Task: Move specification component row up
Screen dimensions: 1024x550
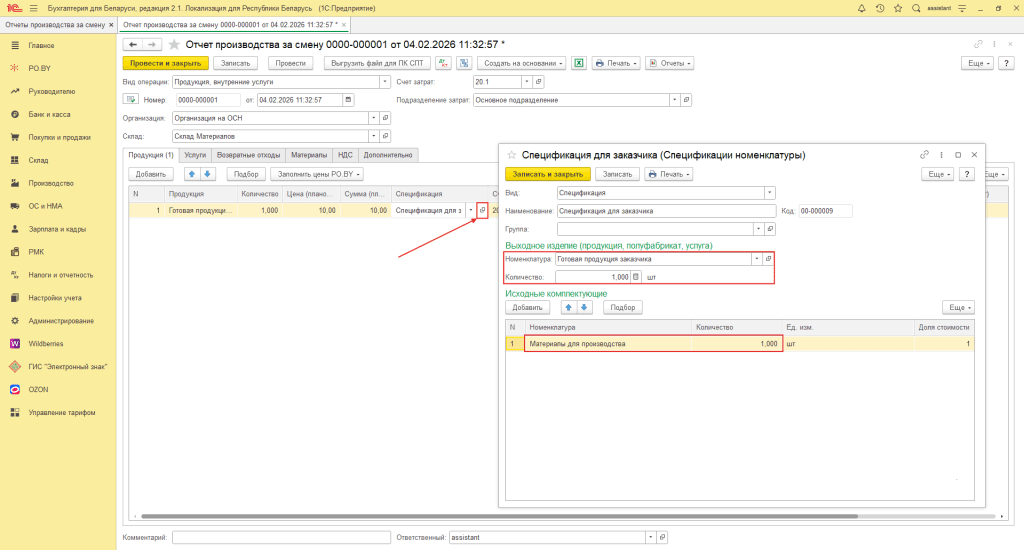Action: [x=570, y=307]
